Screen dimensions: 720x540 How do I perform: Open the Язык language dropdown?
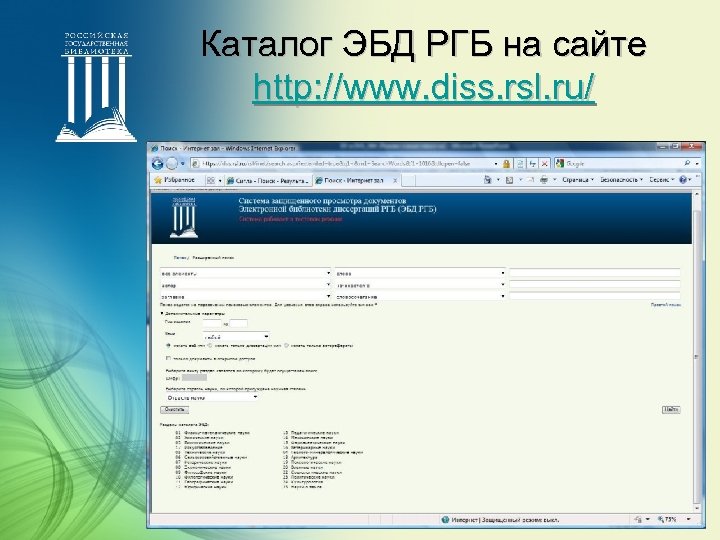click(x=236, y=337)
